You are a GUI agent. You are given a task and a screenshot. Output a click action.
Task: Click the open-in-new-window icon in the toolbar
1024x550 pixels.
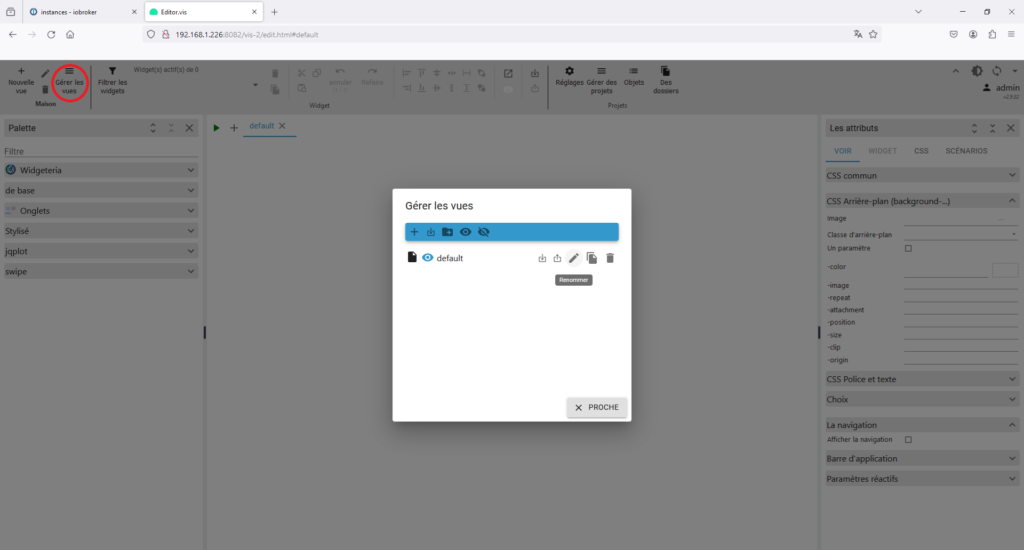(508, 73)
